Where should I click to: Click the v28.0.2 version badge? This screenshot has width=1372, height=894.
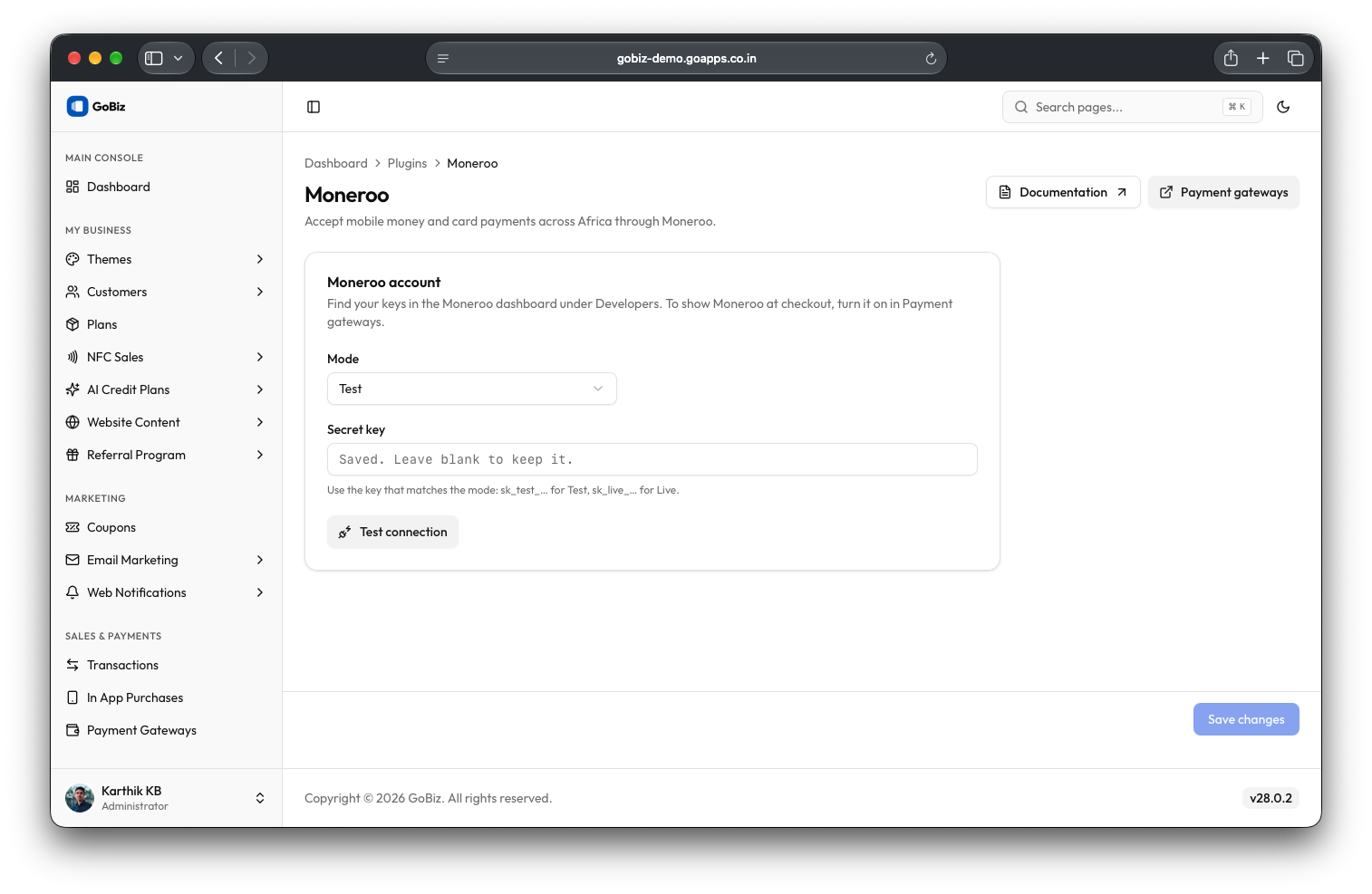pos(1271,798)
